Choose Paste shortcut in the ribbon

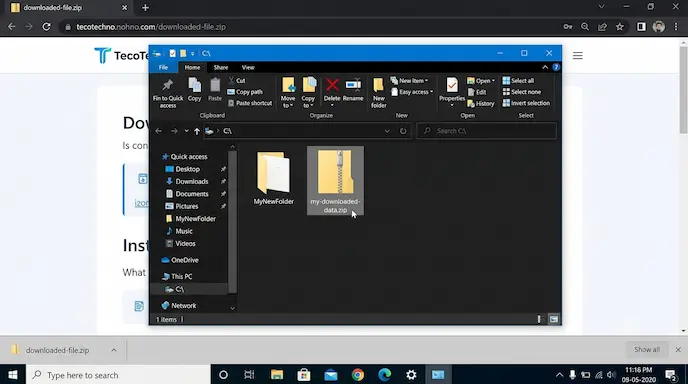[x=250, y=103]
